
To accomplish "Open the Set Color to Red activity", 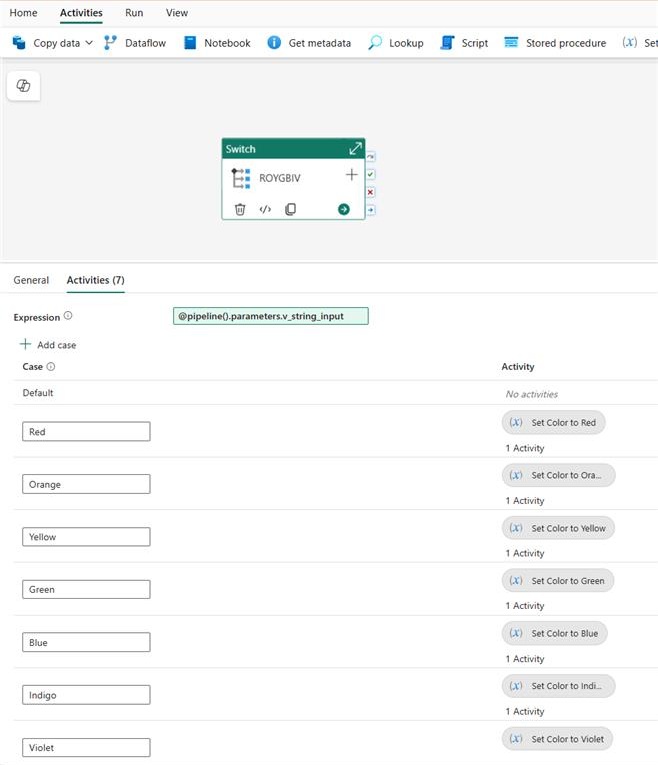I will click(554, 423).
